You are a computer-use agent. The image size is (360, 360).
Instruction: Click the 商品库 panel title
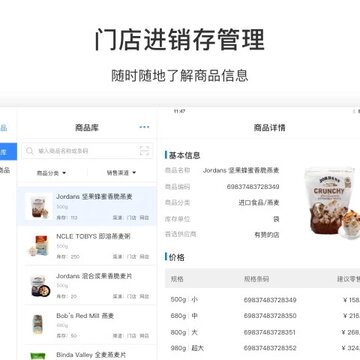87,128
